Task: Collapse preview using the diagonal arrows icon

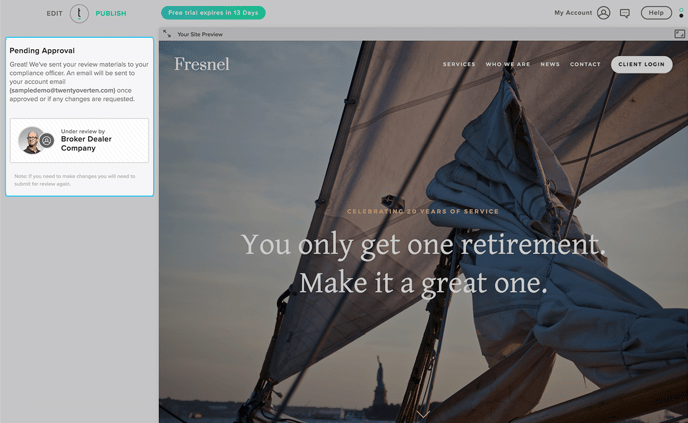Action: 167,34
